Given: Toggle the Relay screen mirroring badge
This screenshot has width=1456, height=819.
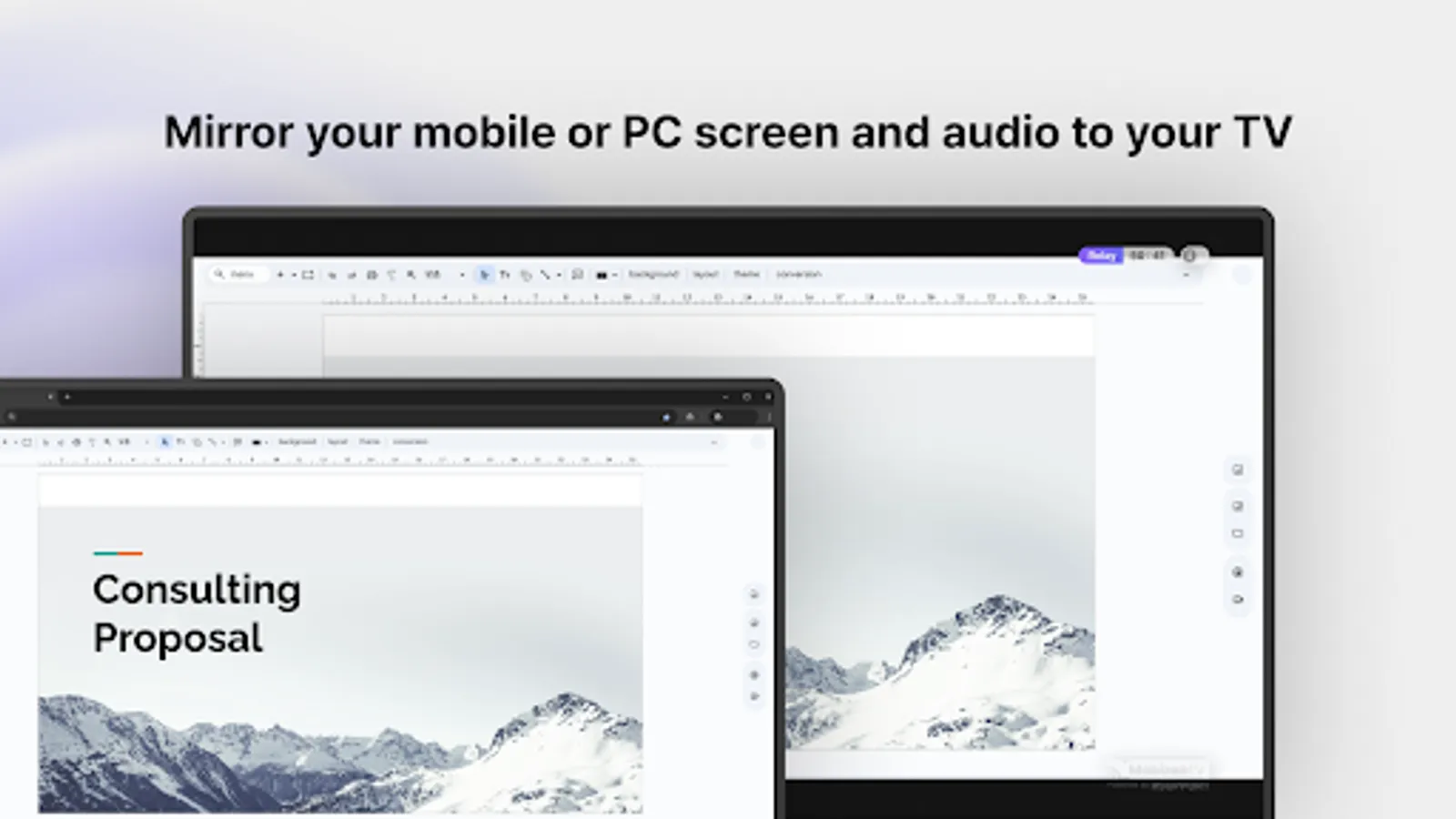Looking at the screenshot, I should click(x=1102, y=256).
